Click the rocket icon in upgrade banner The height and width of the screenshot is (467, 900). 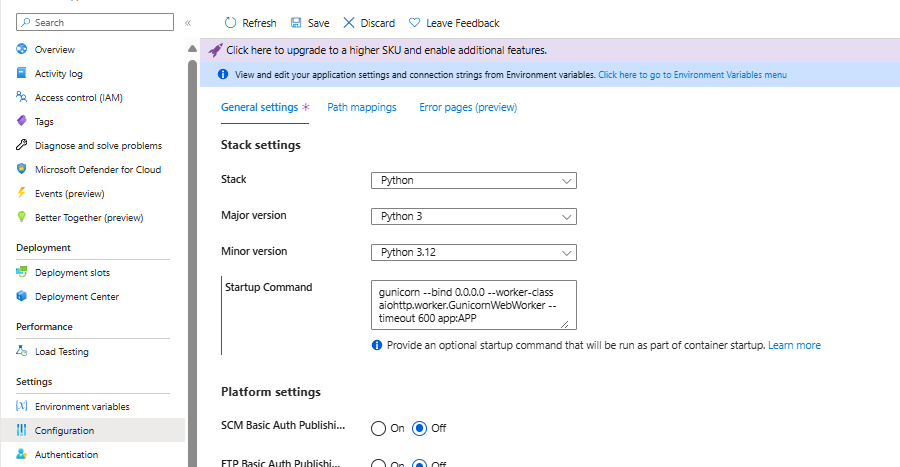coord(215,50)
